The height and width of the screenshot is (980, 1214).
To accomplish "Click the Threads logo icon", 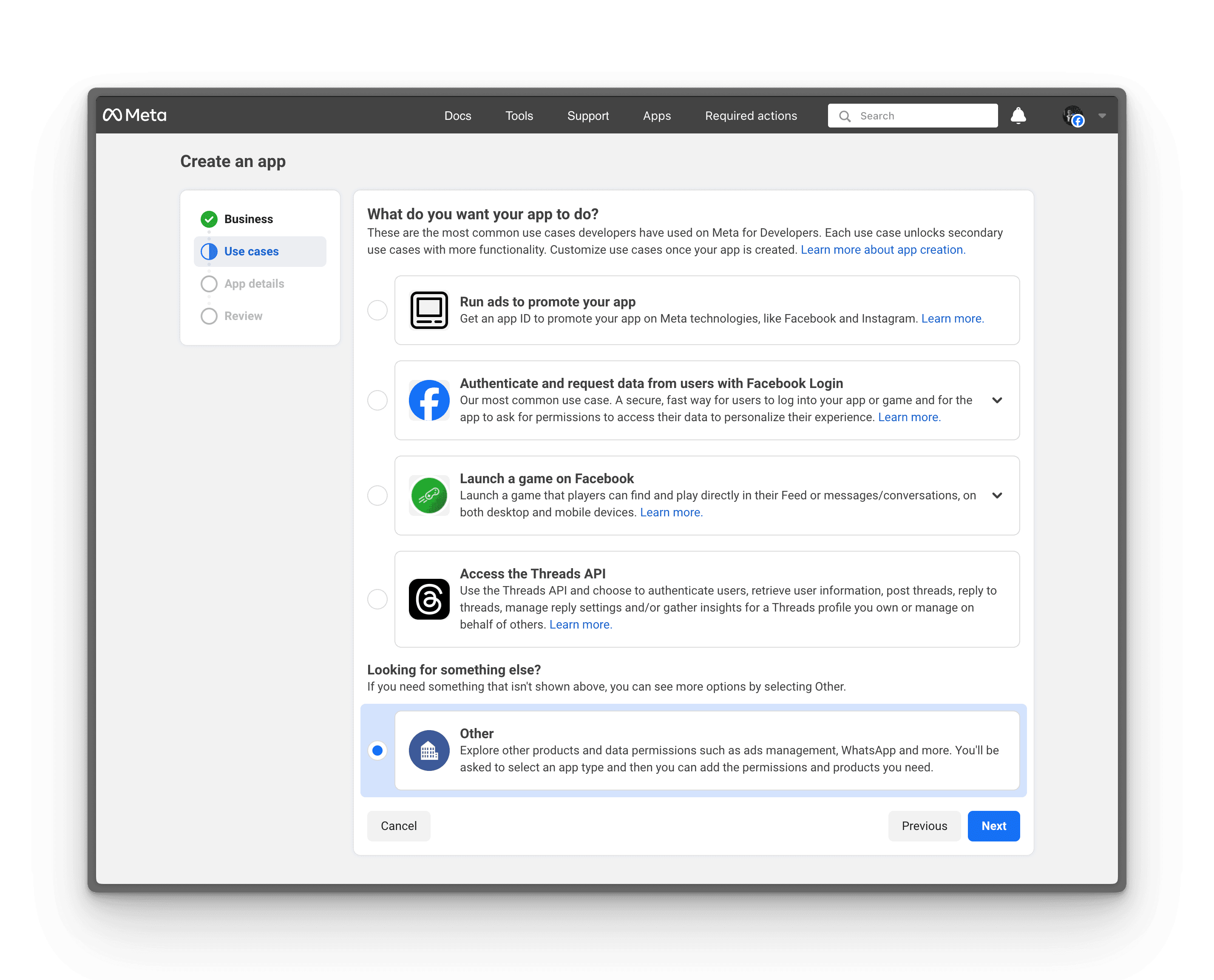I will pyautogui.click(x=429, y=599).
